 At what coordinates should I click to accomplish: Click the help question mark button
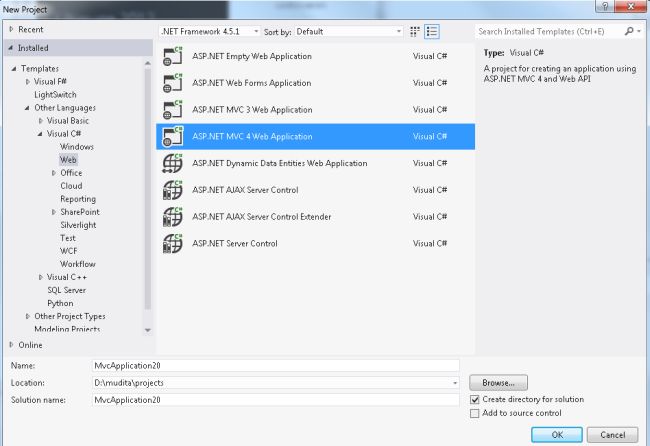pos(605,6)
